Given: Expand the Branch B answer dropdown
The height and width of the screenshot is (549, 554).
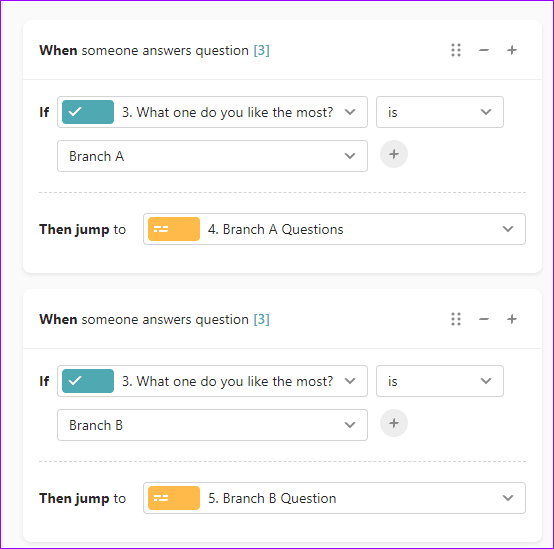Looking at the screenshot, I should coord(212,425).
